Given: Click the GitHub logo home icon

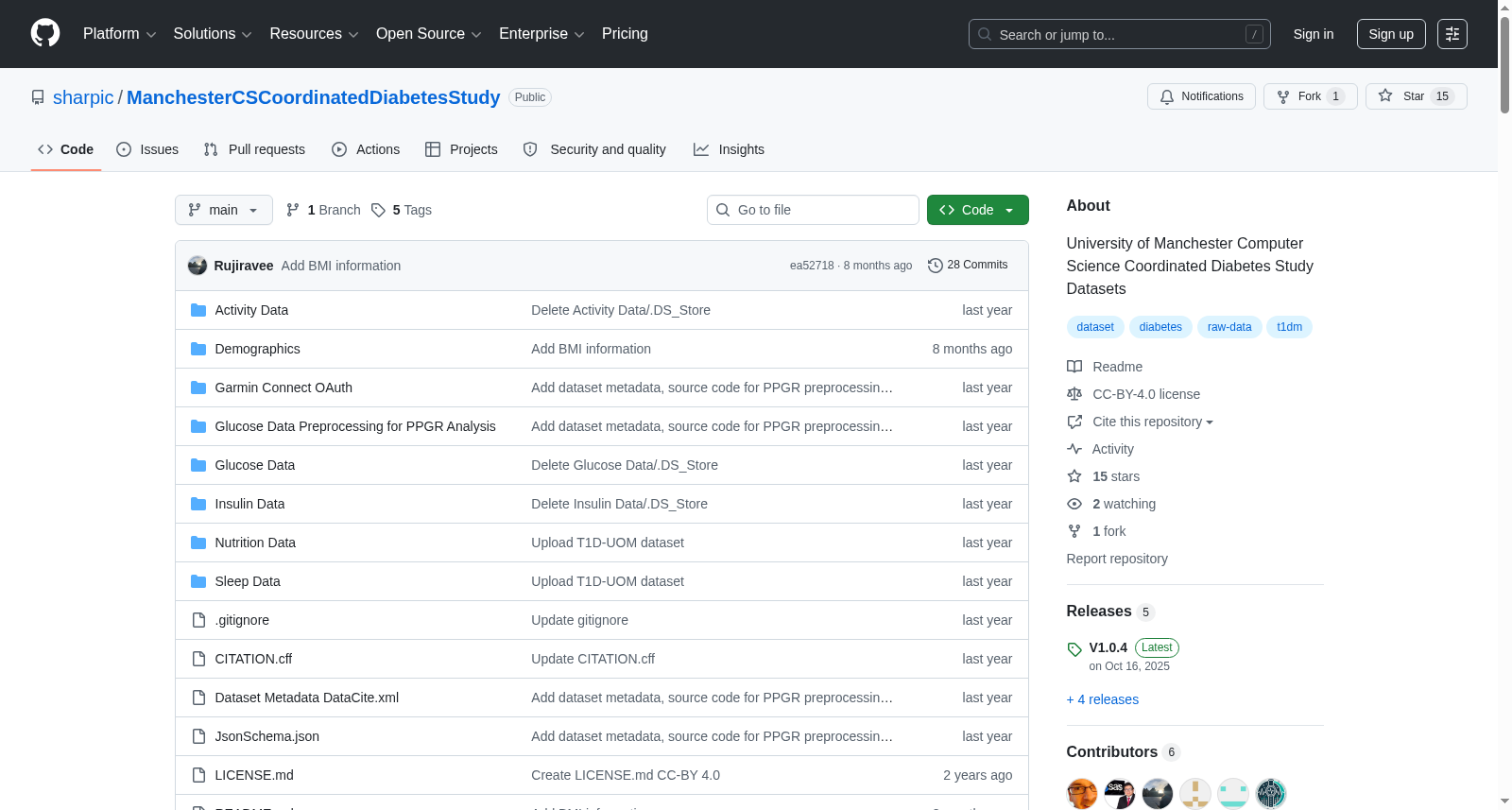Looking at the screenshot, I should tap(45, 34).
